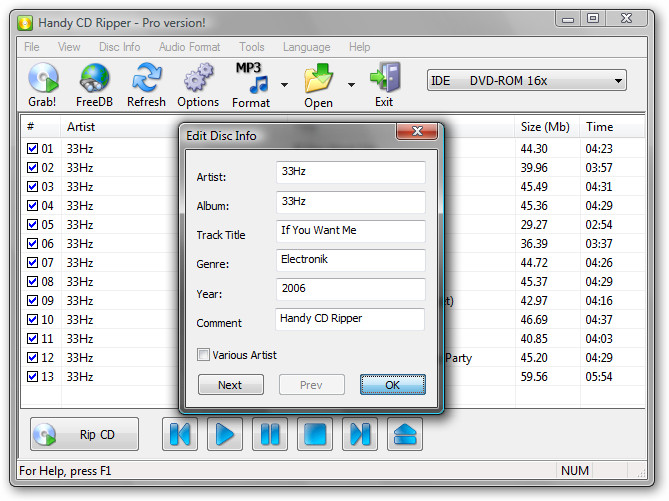669x501 pixels.
Task: Open the Language menu
Action: 306,47
